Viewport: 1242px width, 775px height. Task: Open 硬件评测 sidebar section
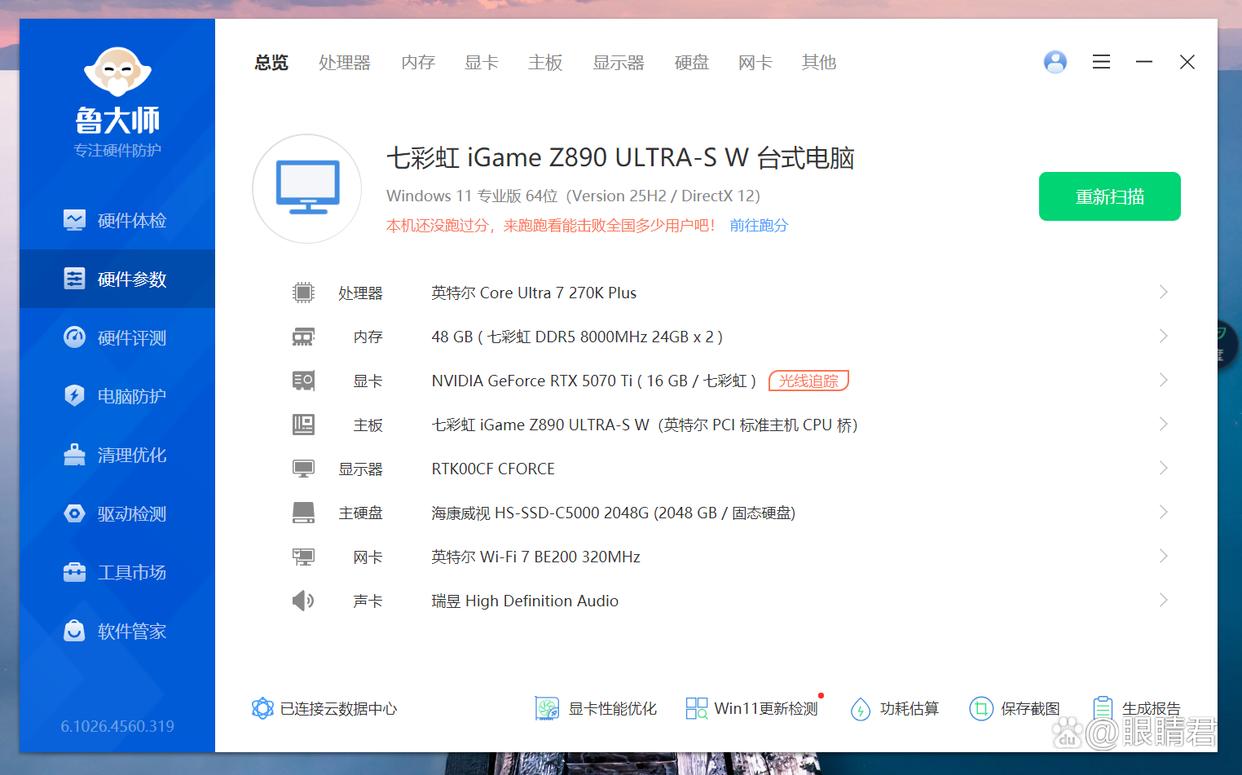(117, 338)
